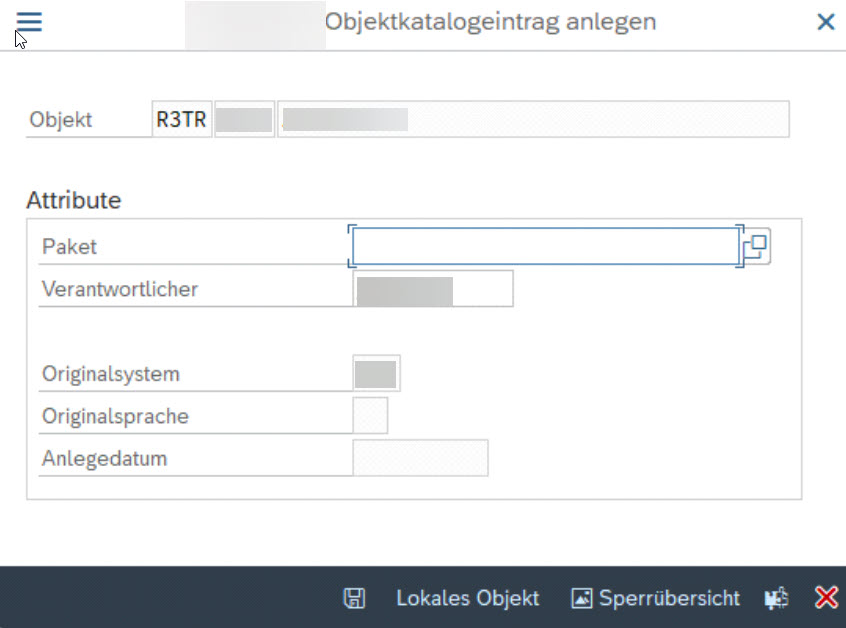The width and height of the screenshot is (846, 628).
Task: Click the Anlegedatum date field
Action: (420, 458)
